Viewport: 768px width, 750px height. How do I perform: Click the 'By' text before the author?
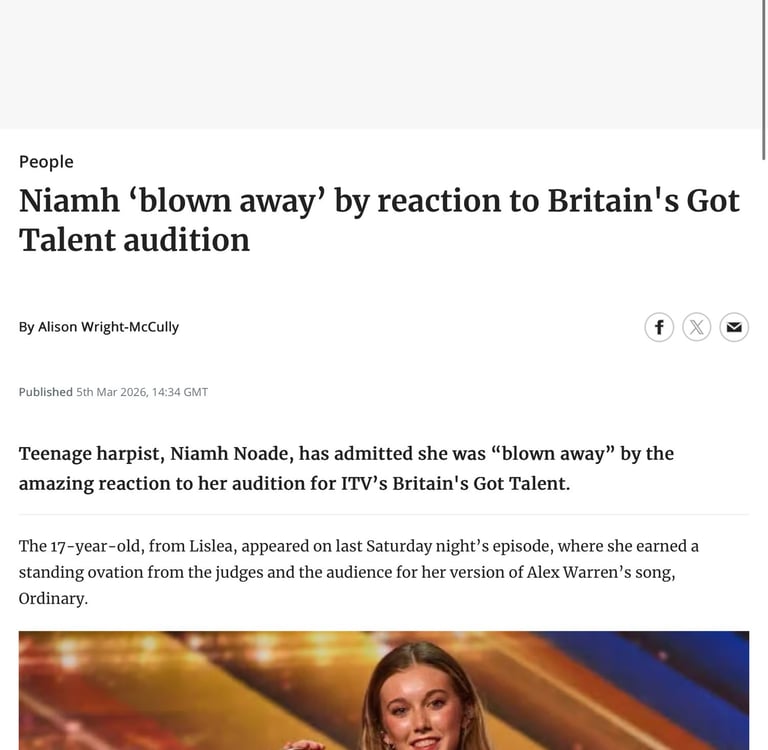pyautogui.click(x=26, y=327)
